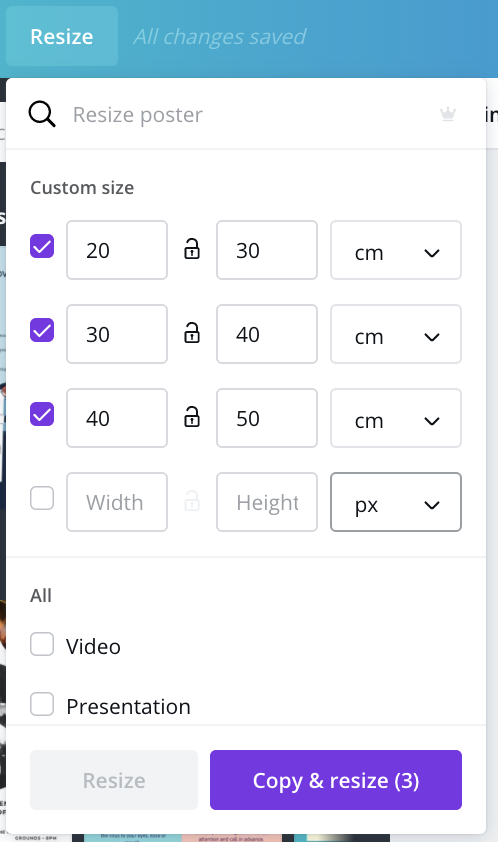Click the disabled lock in empty row
Viewport: 498px width, 842px height.
click(x=192, y=501)
